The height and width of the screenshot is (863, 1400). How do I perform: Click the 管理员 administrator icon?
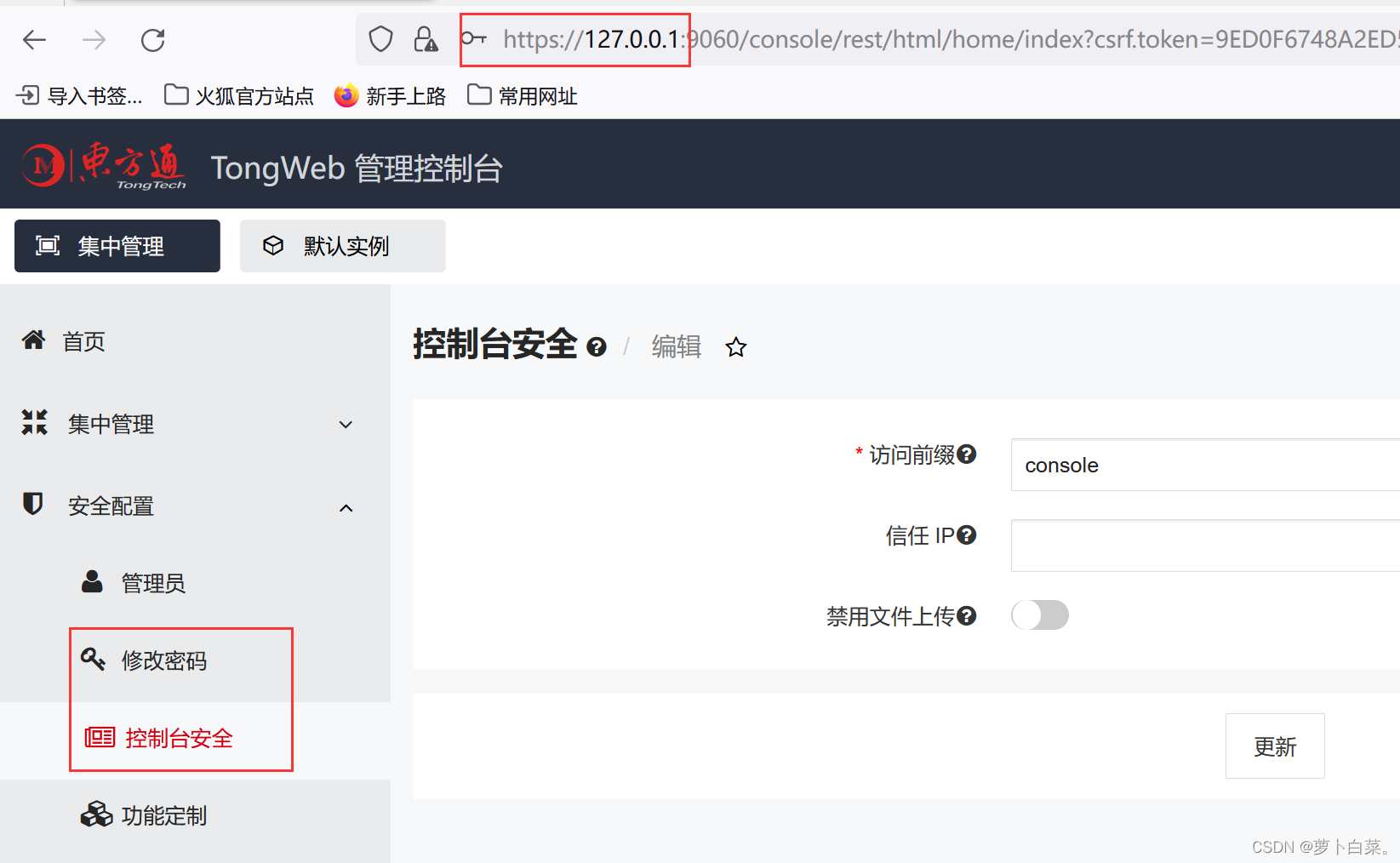pyautogui.click(x=91, y=582)
